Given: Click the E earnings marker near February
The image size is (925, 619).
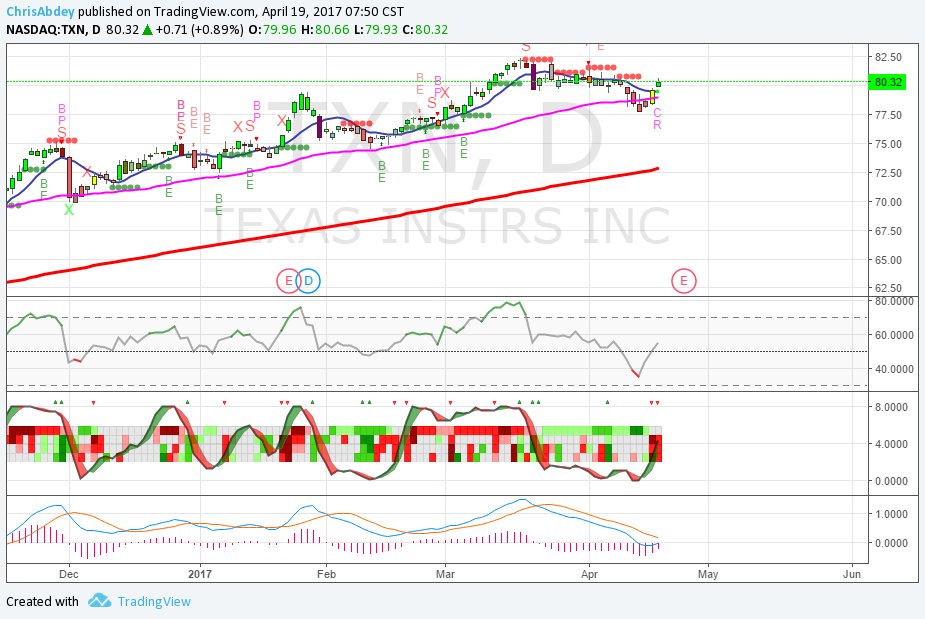Looking at the screenshot, I should [288, 281].
